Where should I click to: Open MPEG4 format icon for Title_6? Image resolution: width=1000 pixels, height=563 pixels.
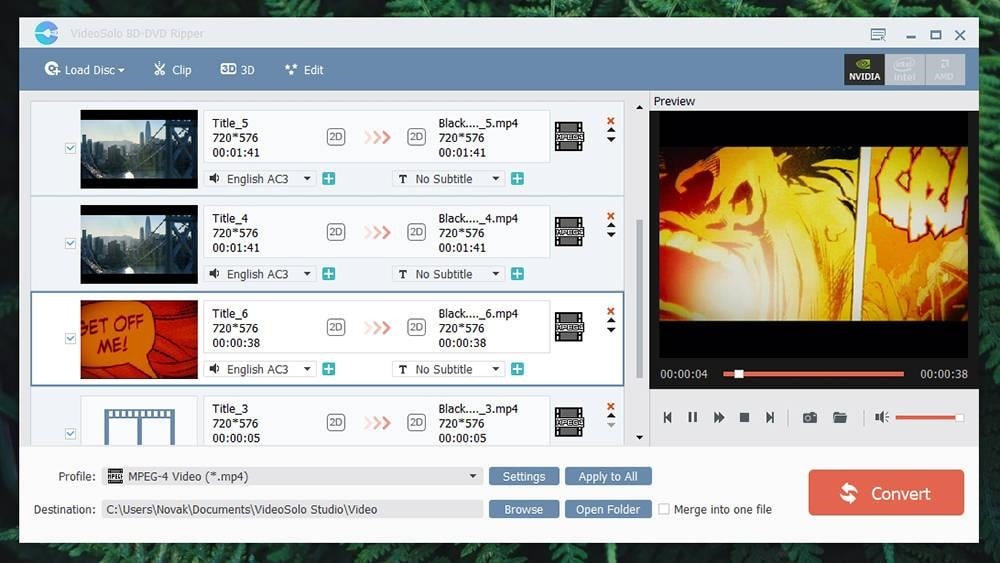[x=569, y=326]
